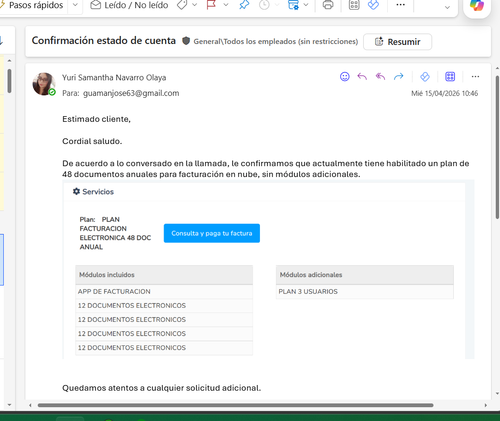The width and height of the screenshot is (500, 421).
Task: Click Consulta y paga tu factura button
Action: click(x=212, y=233)
